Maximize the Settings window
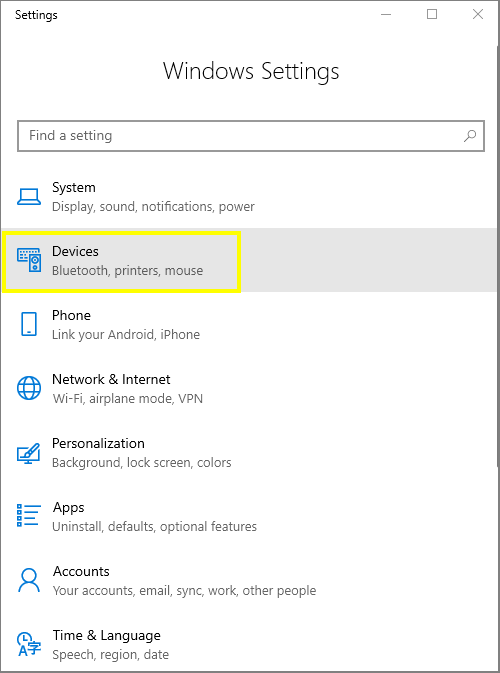 (432, 14)
